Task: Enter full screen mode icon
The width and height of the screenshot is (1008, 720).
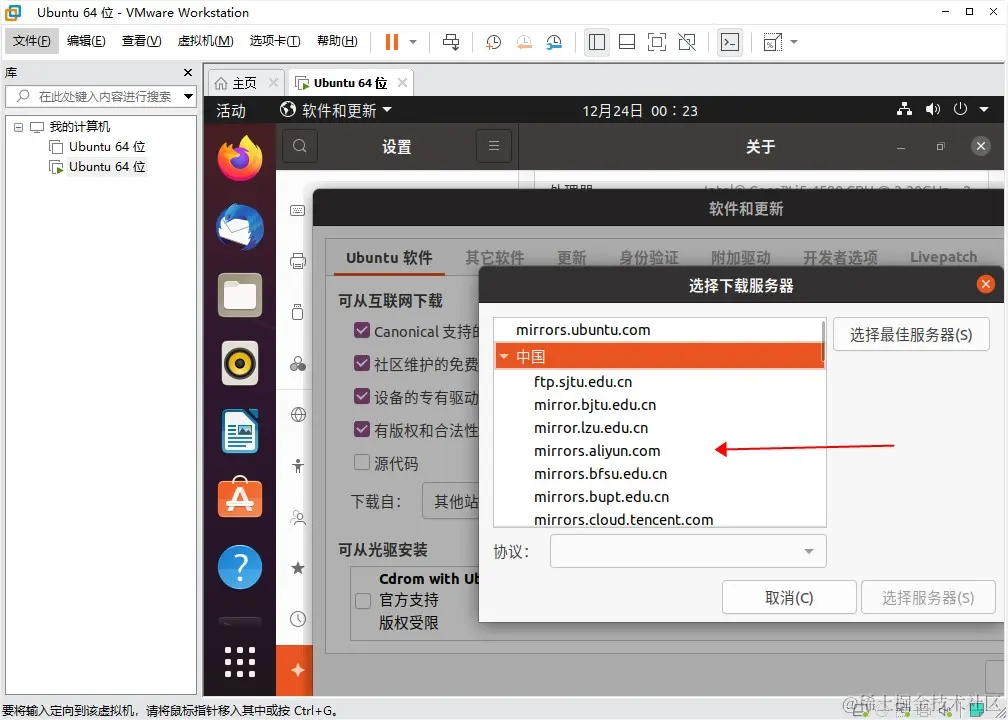Action: coord(656,42)
